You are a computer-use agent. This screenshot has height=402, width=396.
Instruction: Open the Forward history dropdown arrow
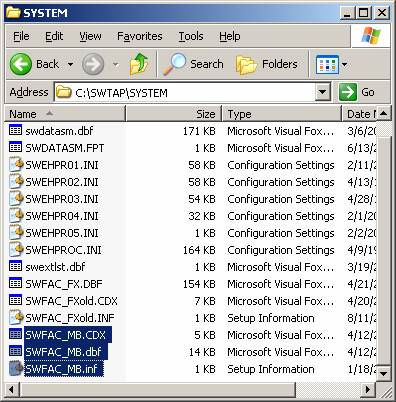[x=115, y=64]
